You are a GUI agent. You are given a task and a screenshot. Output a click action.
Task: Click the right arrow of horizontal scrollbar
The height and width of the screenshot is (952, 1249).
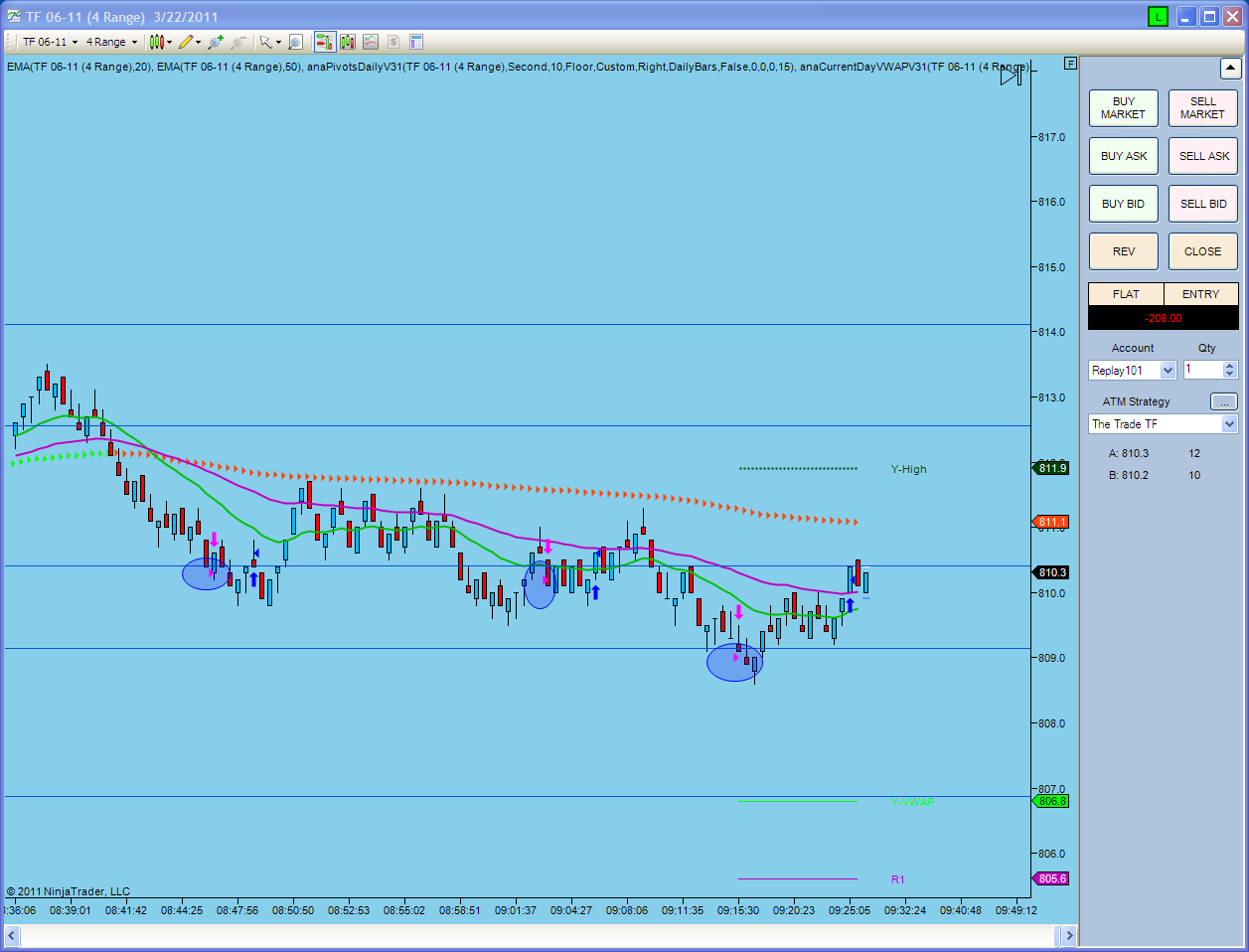[1069, 936]
